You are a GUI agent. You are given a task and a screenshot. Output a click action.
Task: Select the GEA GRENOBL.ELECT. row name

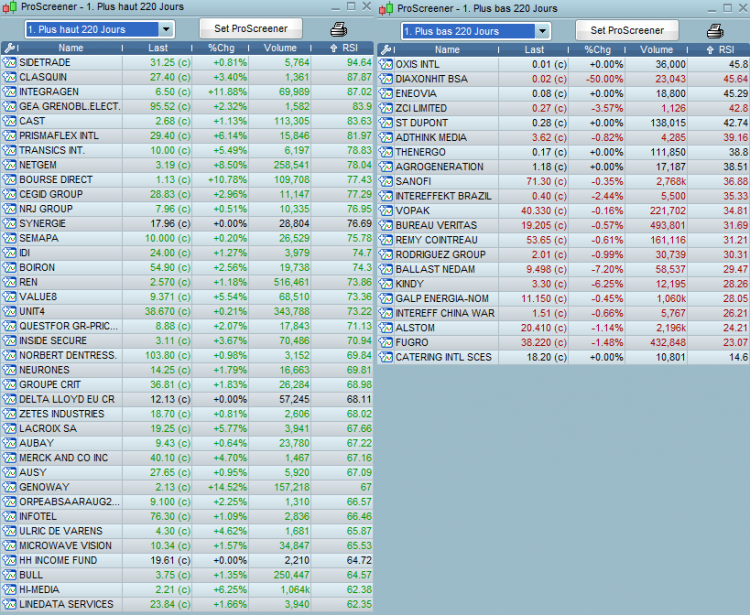tap(70, 107)
